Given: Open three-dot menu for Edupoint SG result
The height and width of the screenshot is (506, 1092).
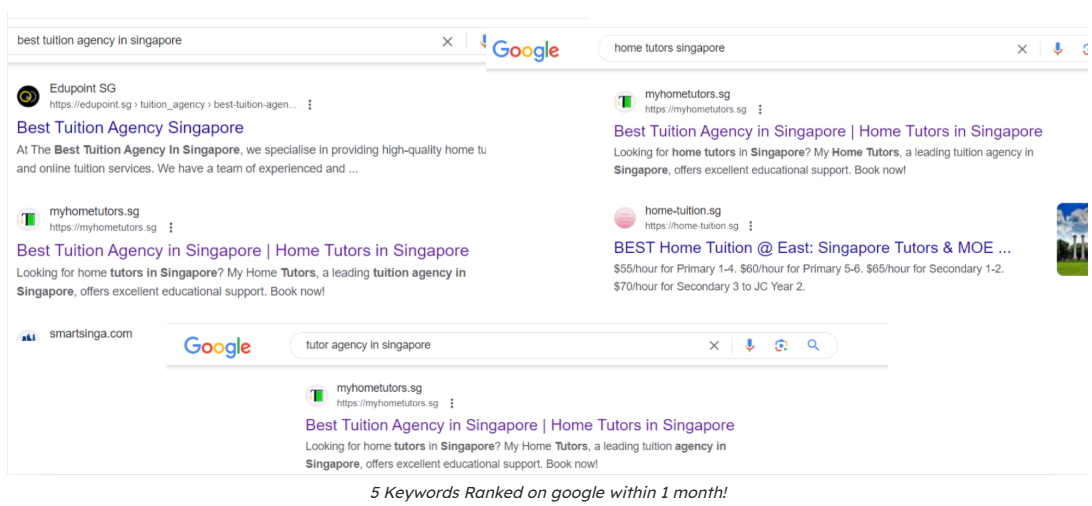Looking at the screenshot, I should point(310,104).
